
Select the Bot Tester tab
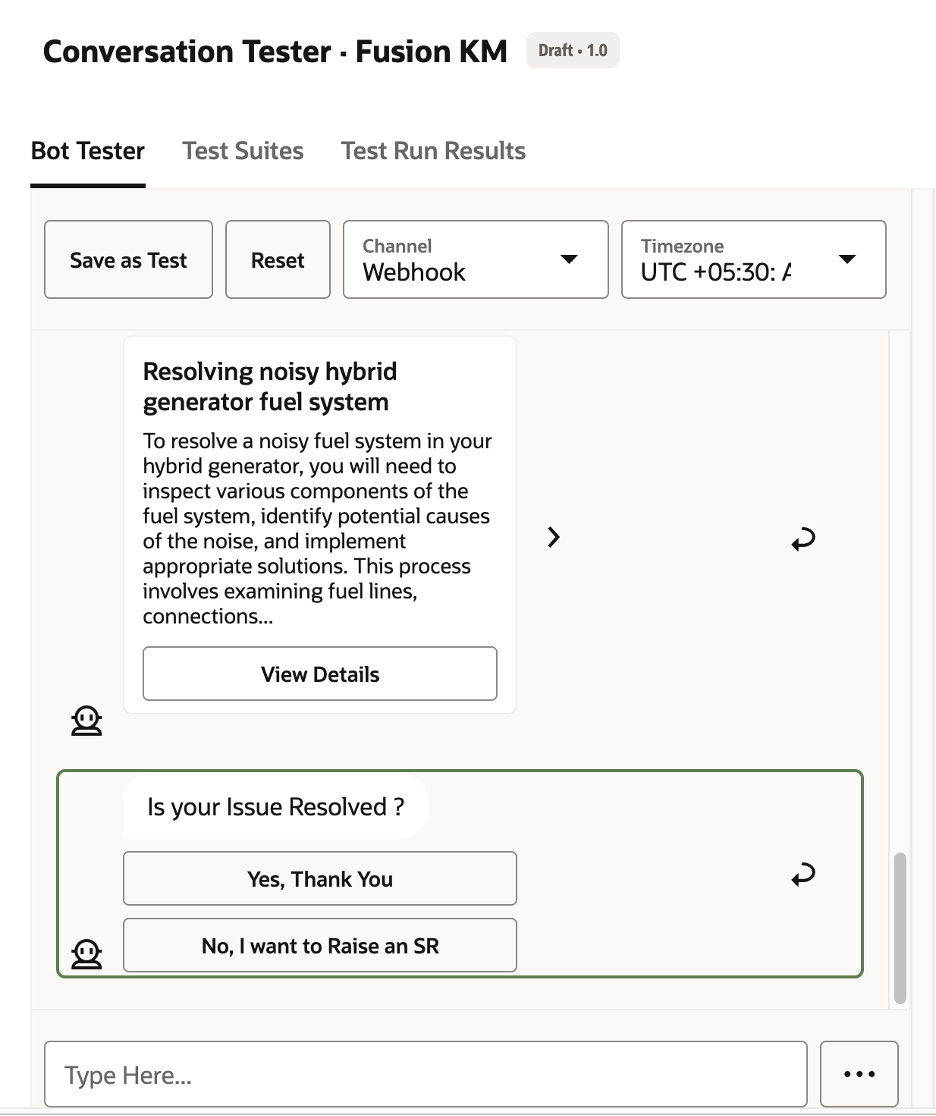click(x=88, y=151)
